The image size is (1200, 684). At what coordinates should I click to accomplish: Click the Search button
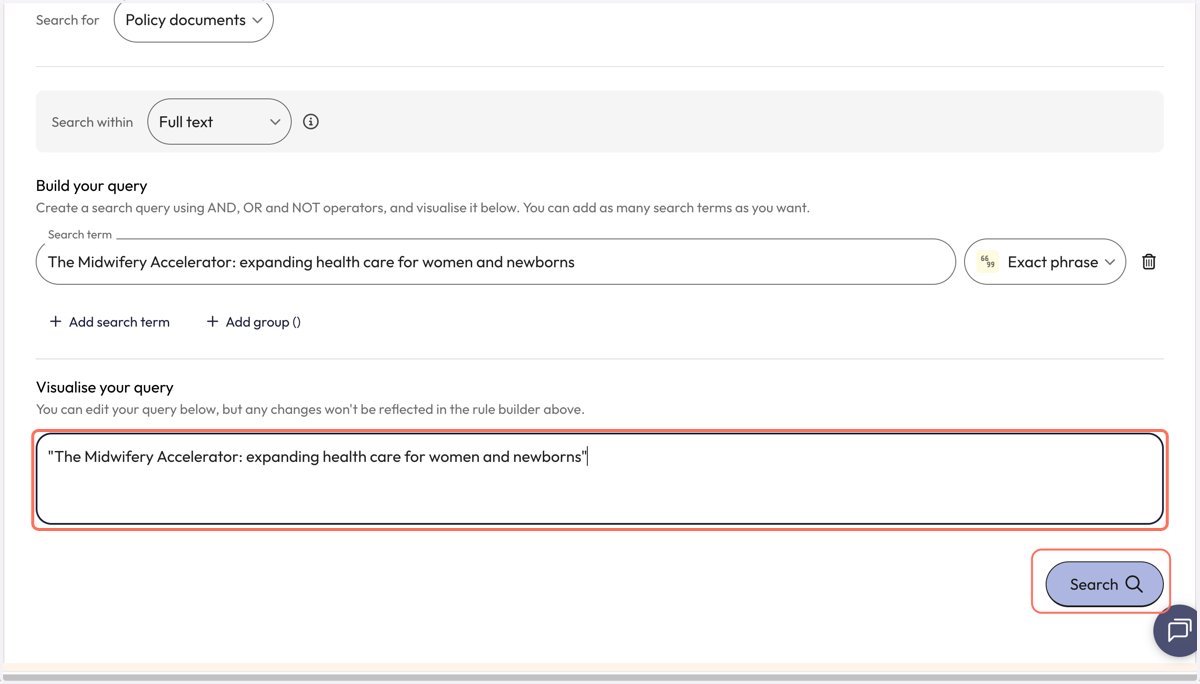coord(1104,584)
